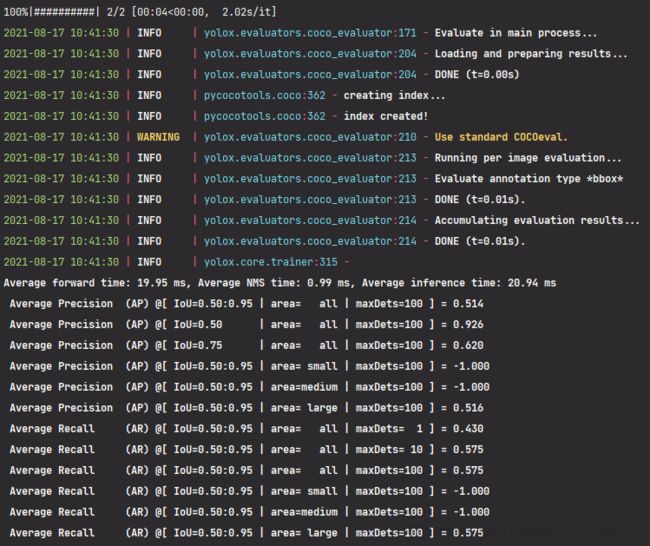Click the 'Loading and preparing results...' message

point(531,54)
